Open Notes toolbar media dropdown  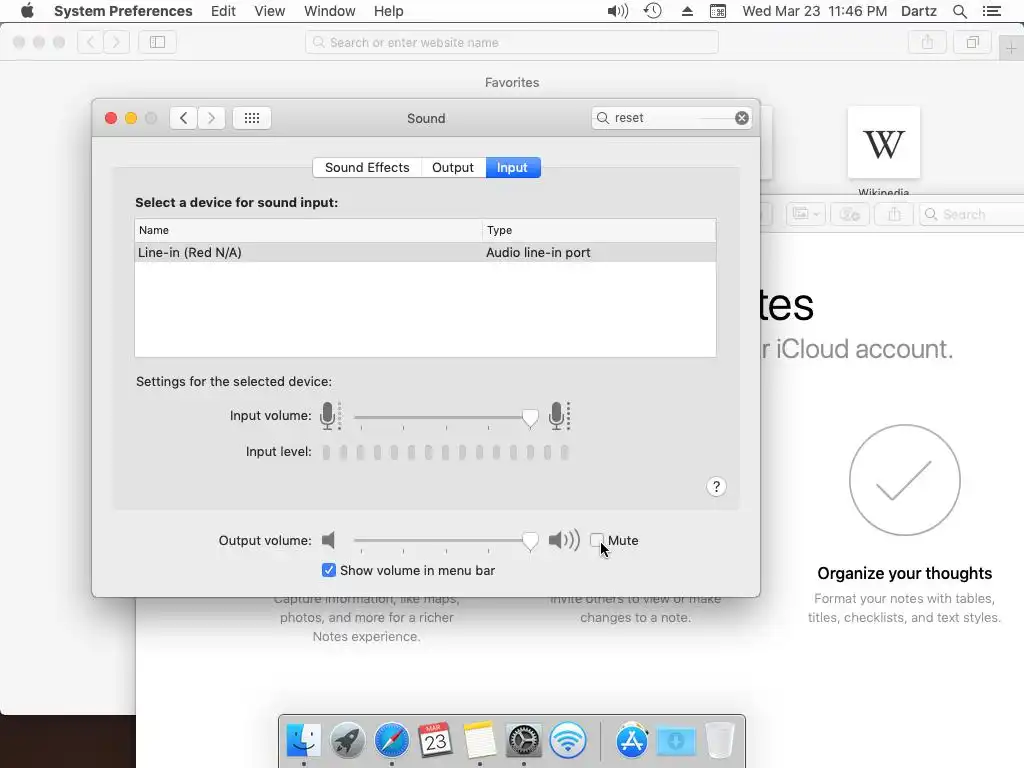click(x=806, y=214)
